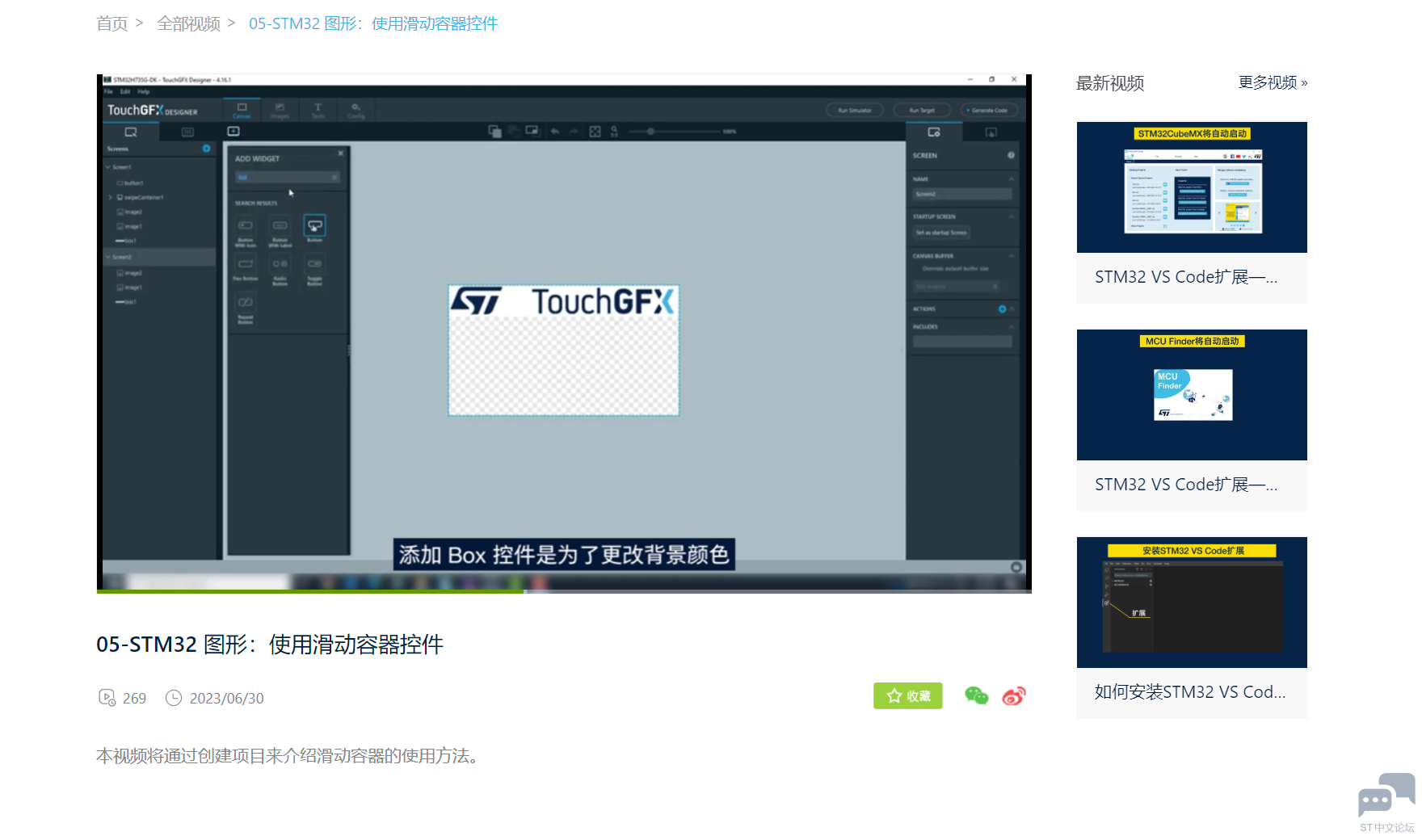This screenshot has height=840, width=1422.
Task: Collapse the Screen2 tree node
Action: click(108, 257)
